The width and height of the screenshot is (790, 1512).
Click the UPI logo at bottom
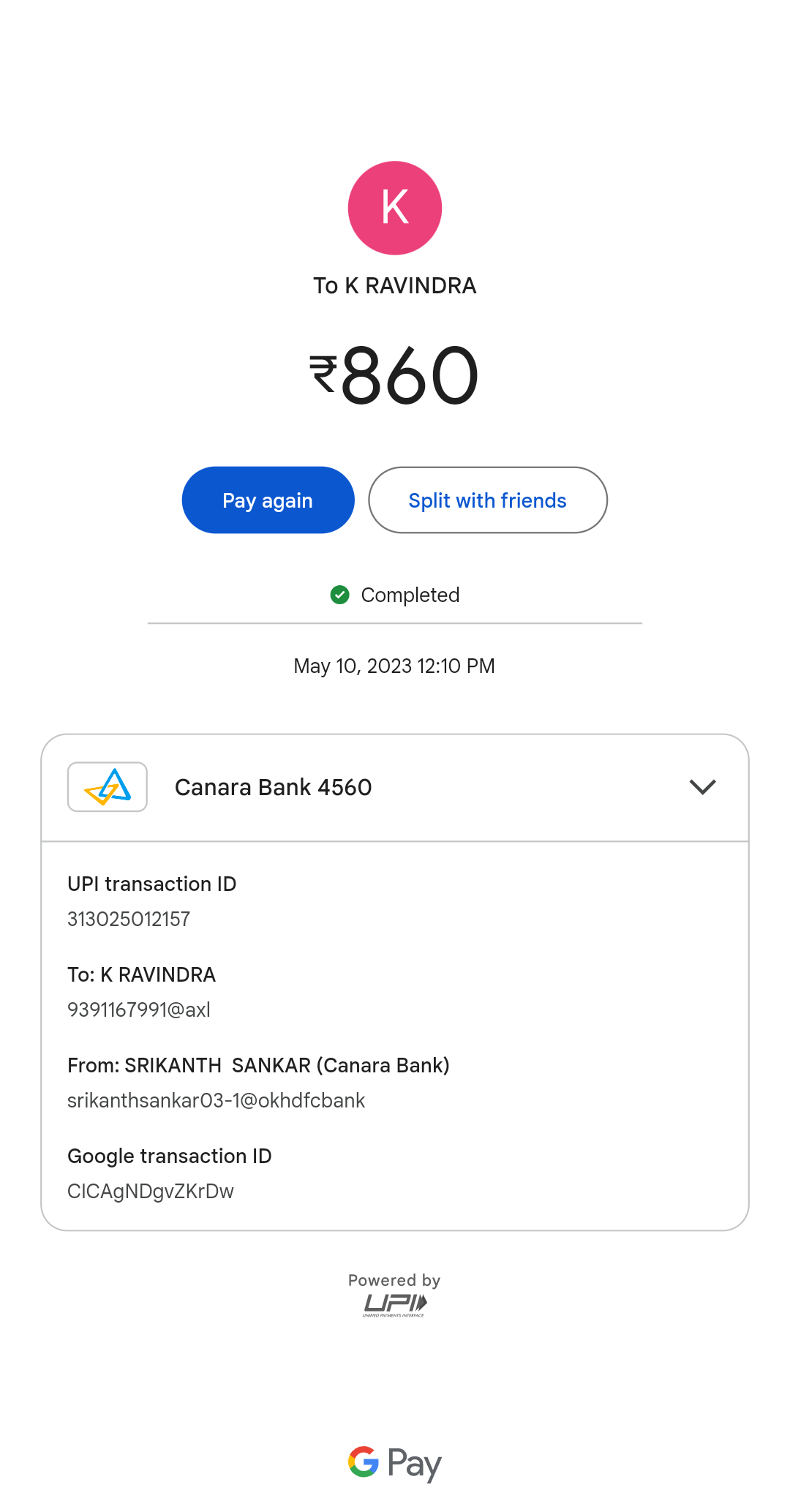395,1304
